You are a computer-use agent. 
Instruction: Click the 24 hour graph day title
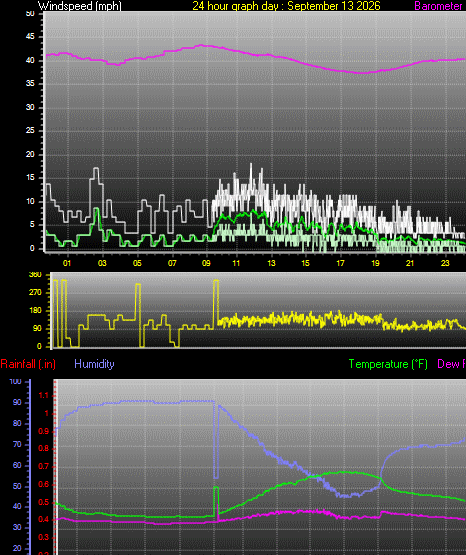click(x=286, y=6)
